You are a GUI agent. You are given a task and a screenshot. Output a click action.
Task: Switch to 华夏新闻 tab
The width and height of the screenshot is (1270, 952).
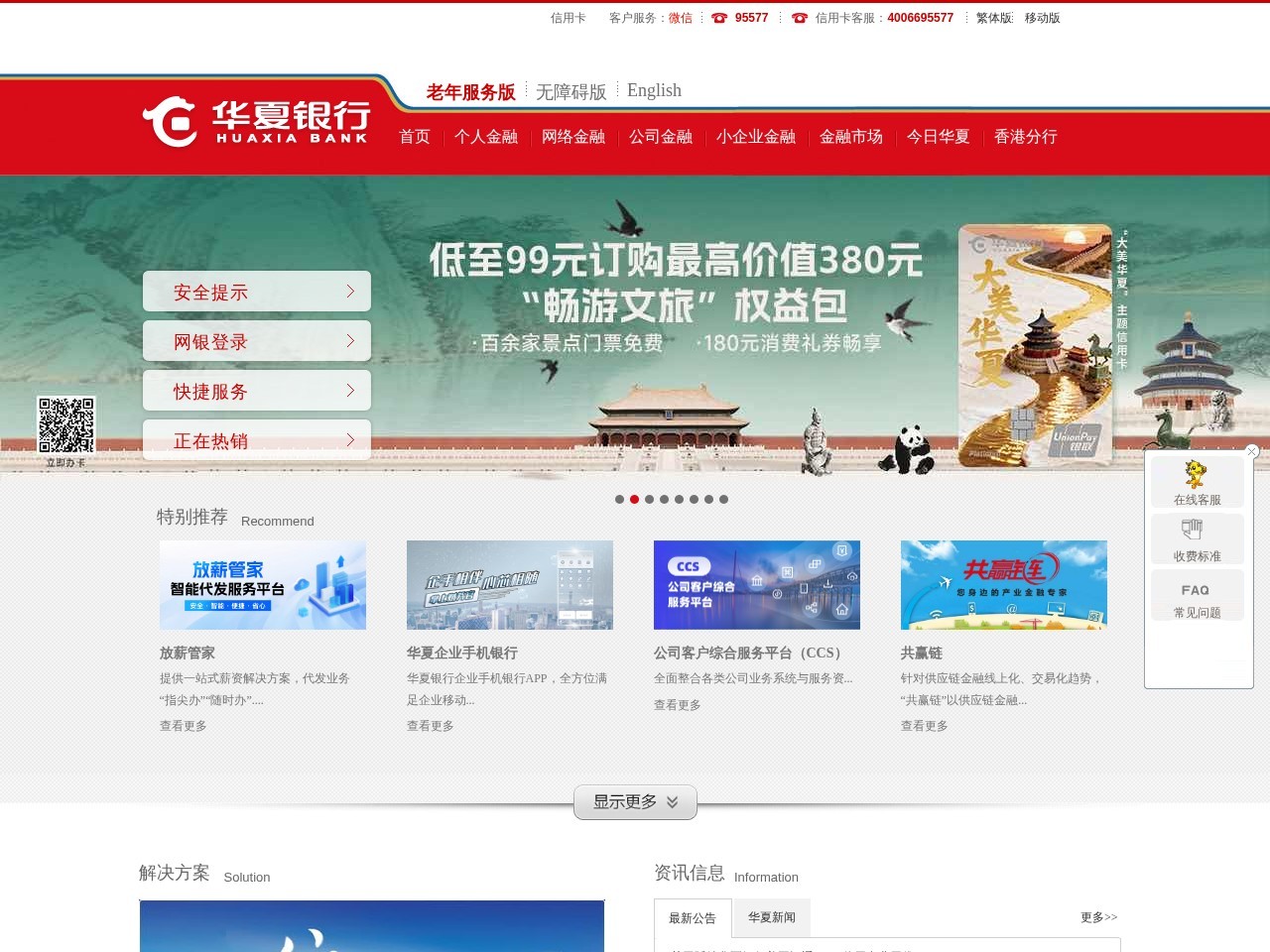pos(772,917)
